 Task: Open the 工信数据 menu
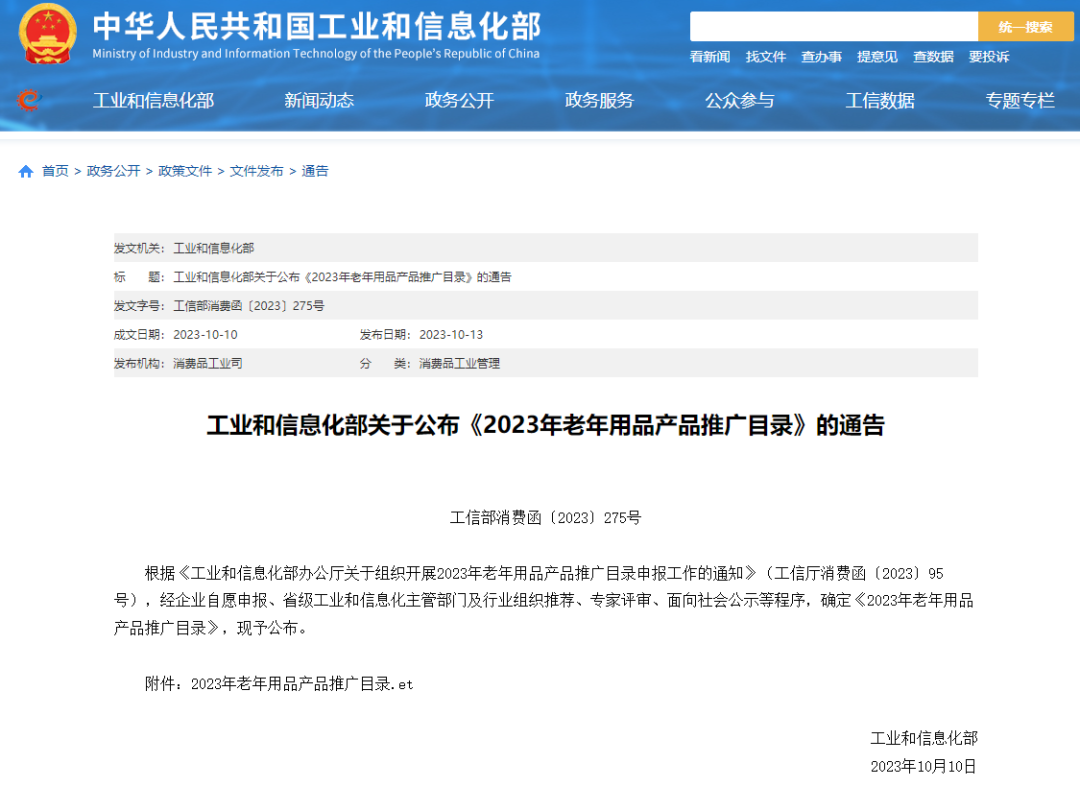pos(879,100)
